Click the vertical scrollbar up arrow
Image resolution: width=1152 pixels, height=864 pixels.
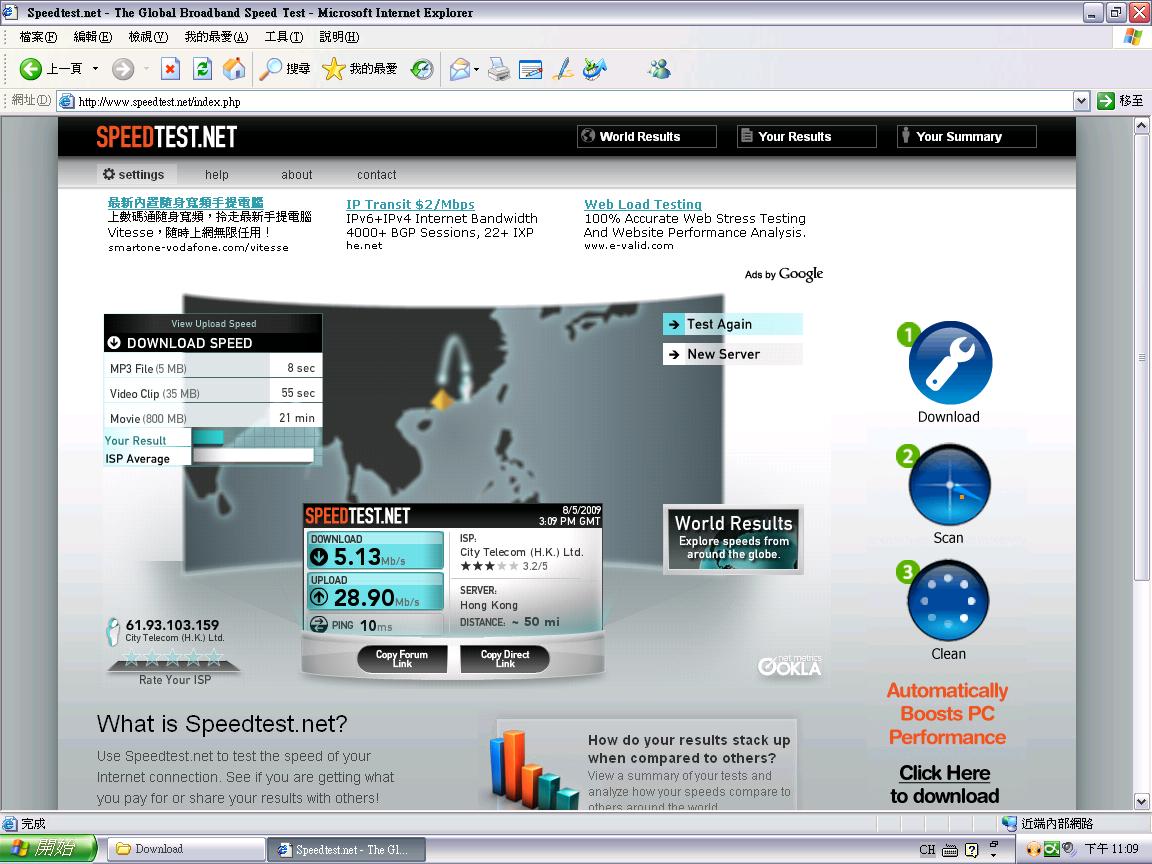click(1141, 126)
